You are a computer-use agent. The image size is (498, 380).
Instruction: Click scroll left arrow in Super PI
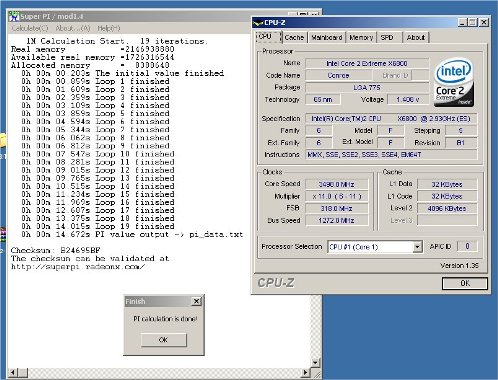coord(13,373)
